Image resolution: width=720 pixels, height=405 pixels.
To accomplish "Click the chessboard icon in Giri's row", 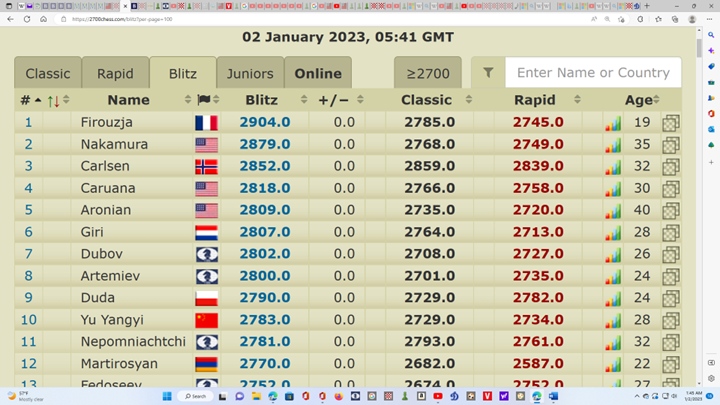I will (670, 233).
